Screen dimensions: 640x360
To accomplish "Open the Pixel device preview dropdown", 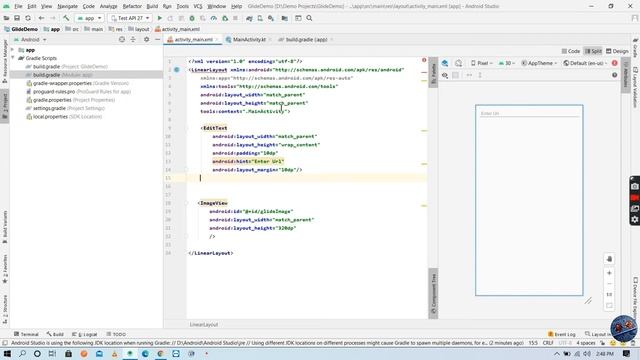I will [x=482, y=63].
